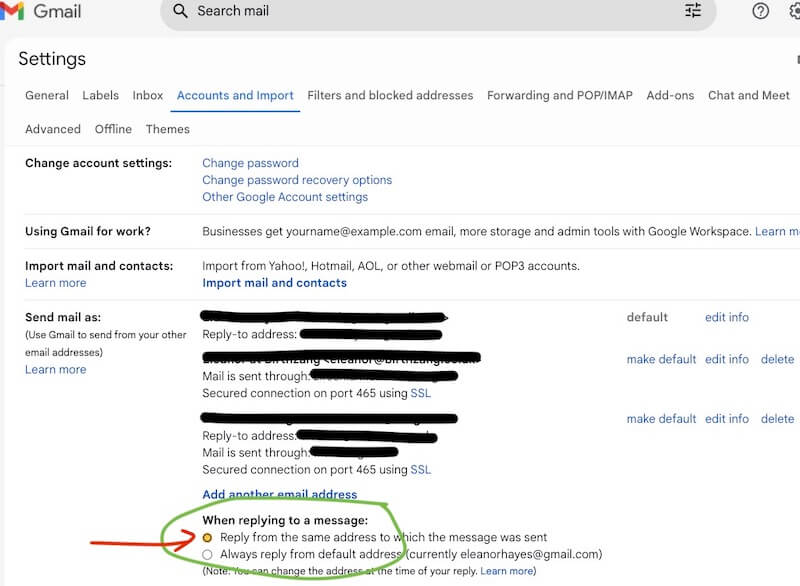Click Learn more under Import mail and contacts
800x586 pixels.
(x=56, y=283)
